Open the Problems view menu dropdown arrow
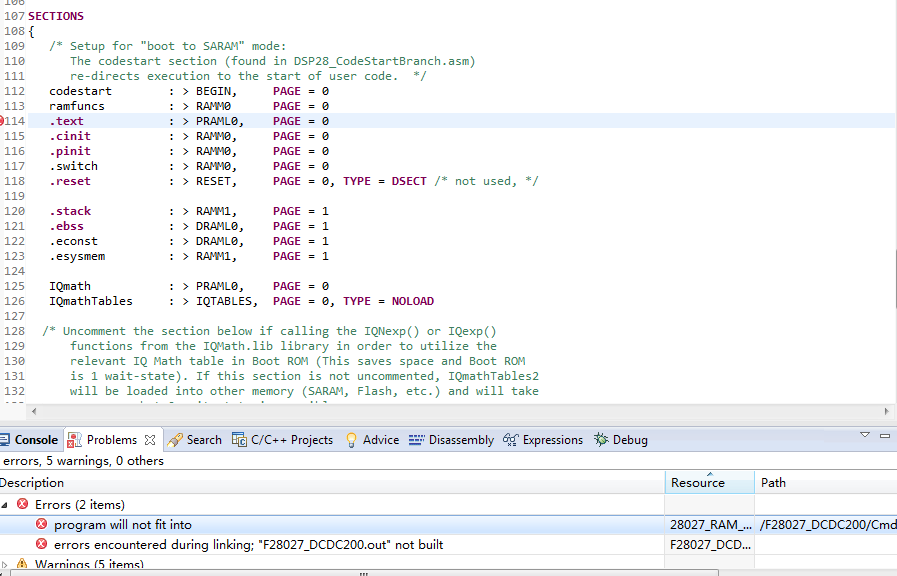The image size is (897, 576). coord(865,435)
